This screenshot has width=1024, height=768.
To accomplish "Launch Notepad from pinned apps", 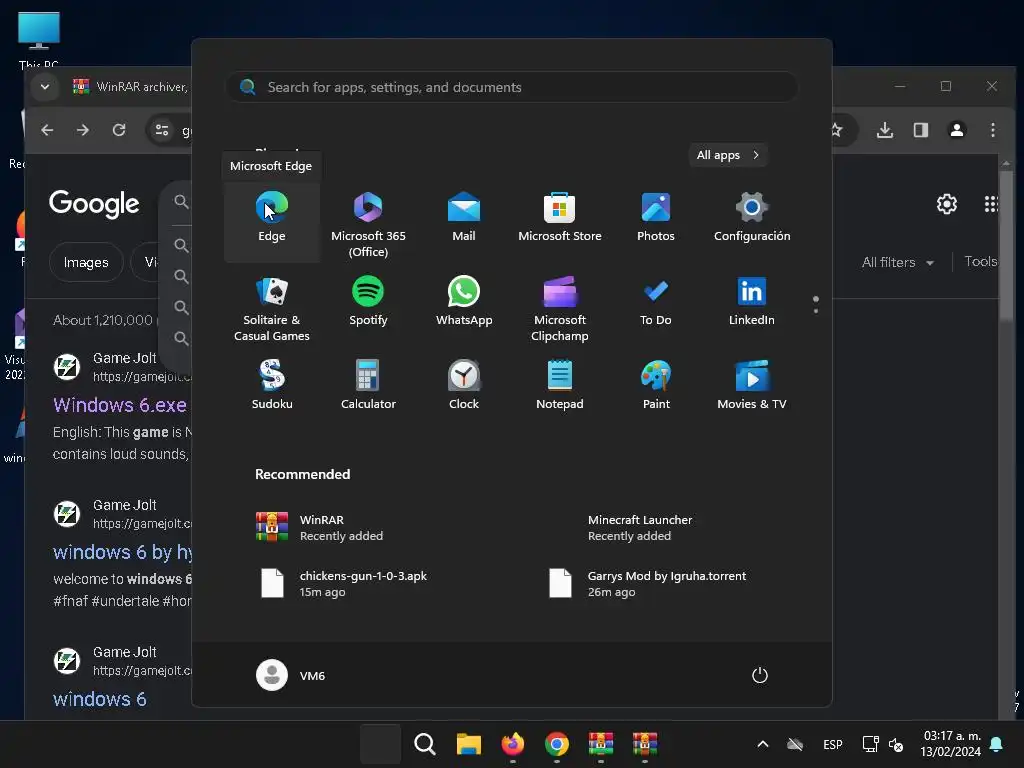I will click(x=560, y=385).
